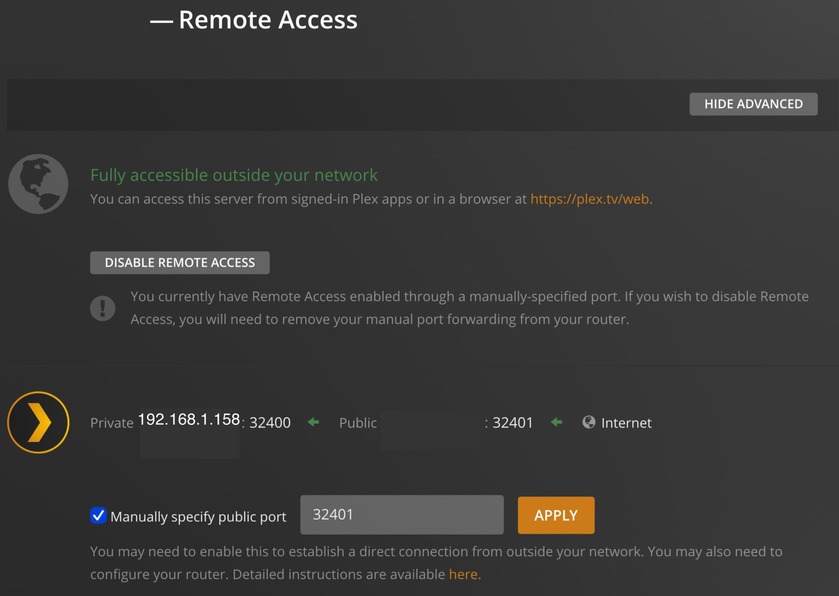Open the detailed instructions 'here' link
The width and height of the screenshot is (839, 596).
pos(463,574)
